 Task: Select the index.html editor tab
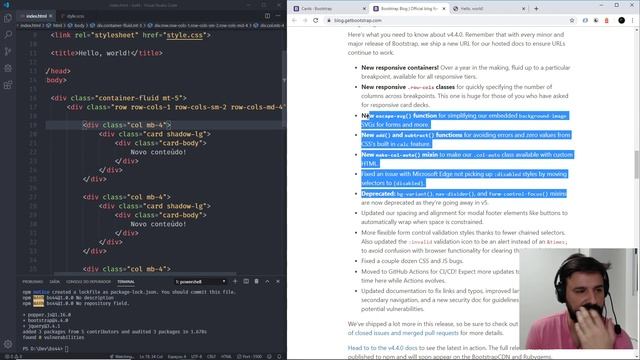pos(36,16)
